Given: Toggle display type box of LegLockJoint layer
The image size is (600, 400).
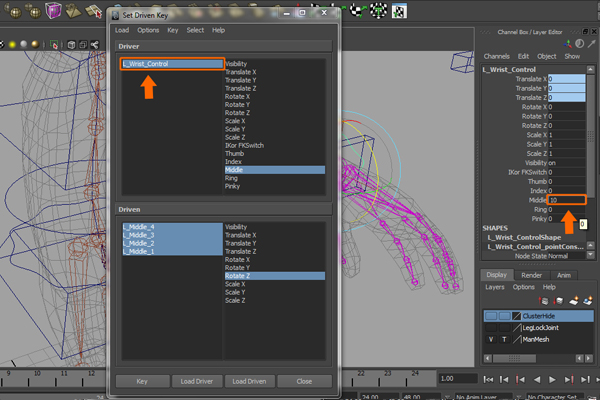Looking at the screenshot, I should coord(504,328).
